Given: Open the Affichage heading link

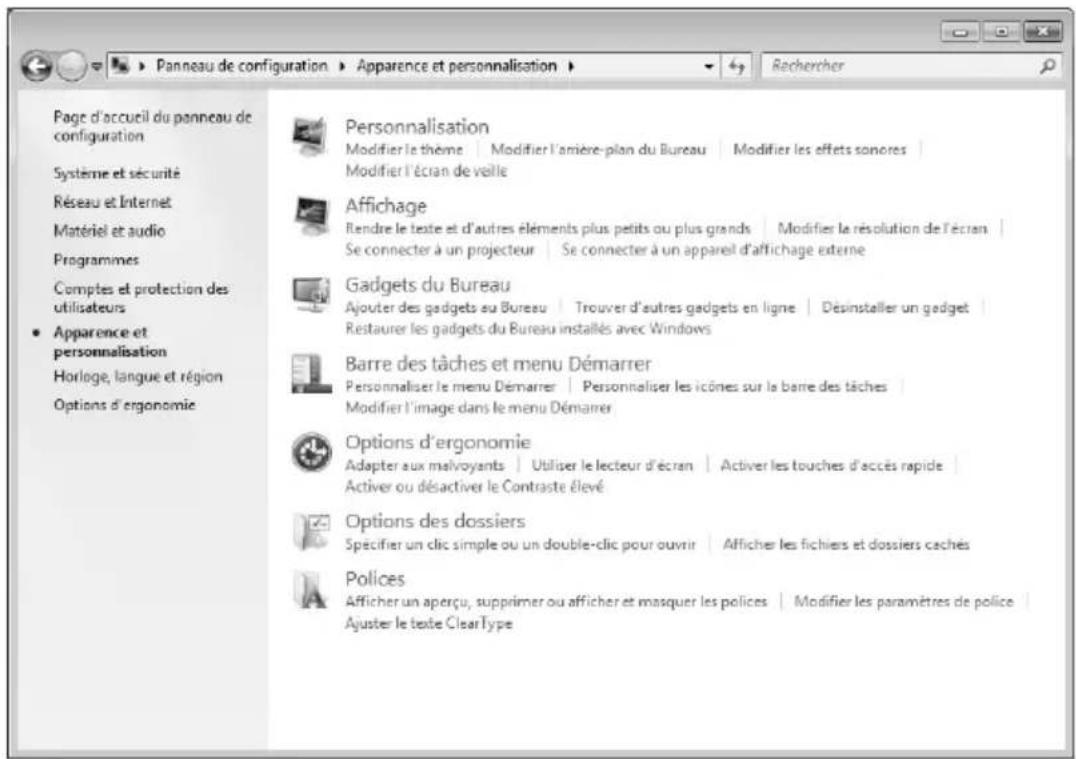Looking at the screenshot, I should pyautogui.click(x=386, y=206).
